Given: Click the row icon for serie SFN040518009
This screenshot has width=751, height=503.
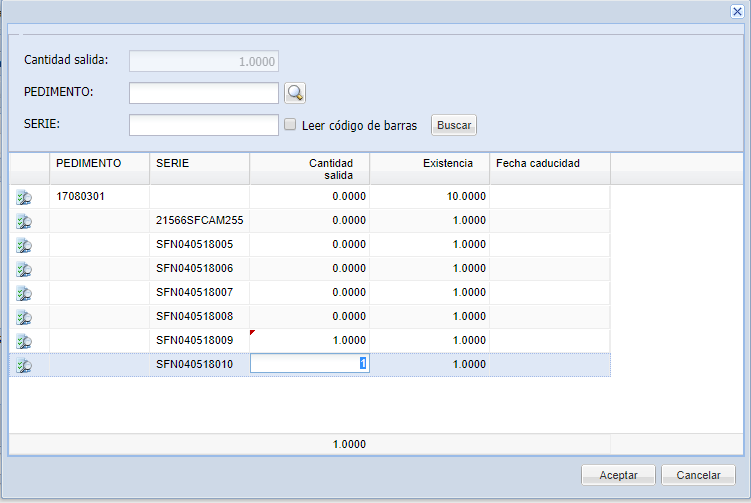Looking at the screenshot, I should pos(24,342).
